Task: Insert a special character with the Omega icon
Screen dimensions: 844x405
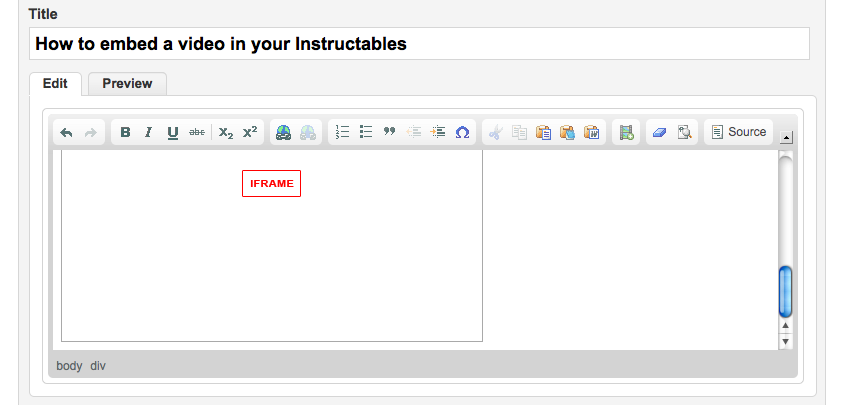Action: [462, 132]
